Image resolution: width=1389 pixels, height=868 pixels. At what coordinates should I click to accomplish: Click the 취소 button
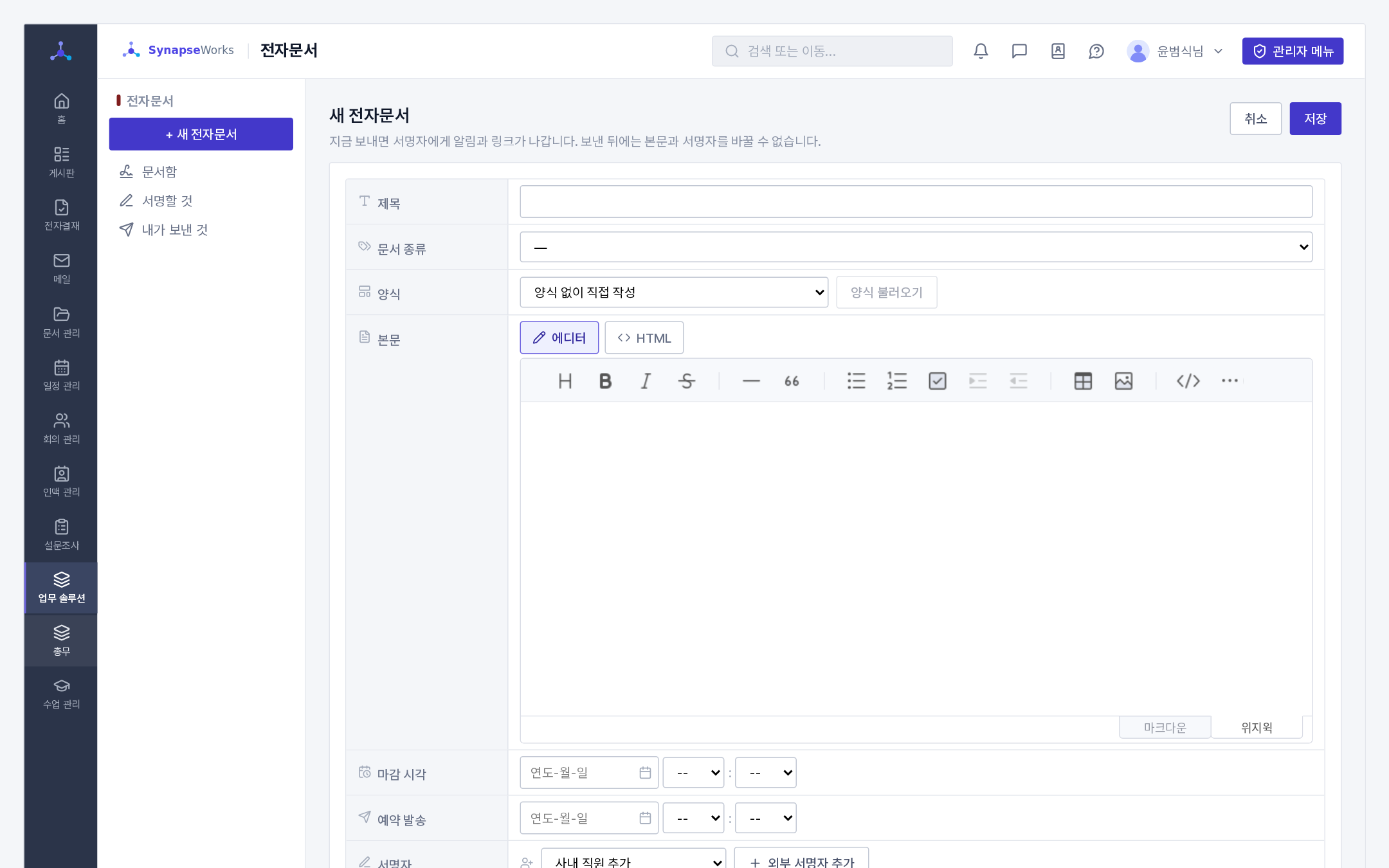(1255, 118)
